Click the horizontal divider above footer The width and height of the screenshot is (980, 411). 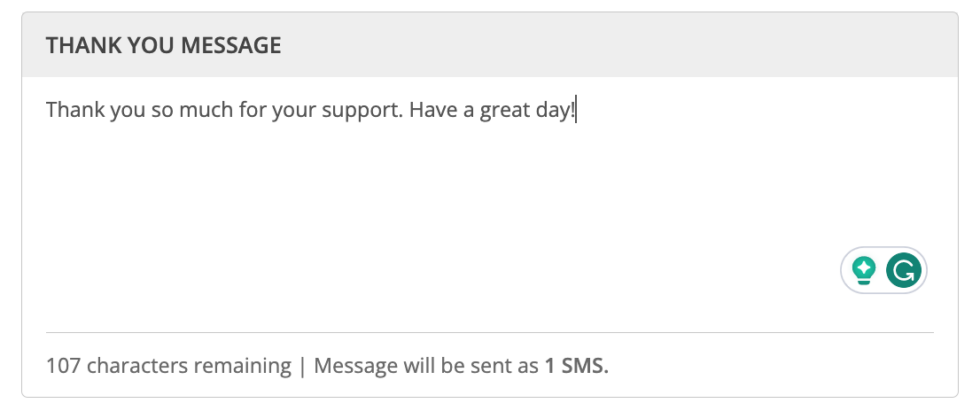[x=490, y=332]
